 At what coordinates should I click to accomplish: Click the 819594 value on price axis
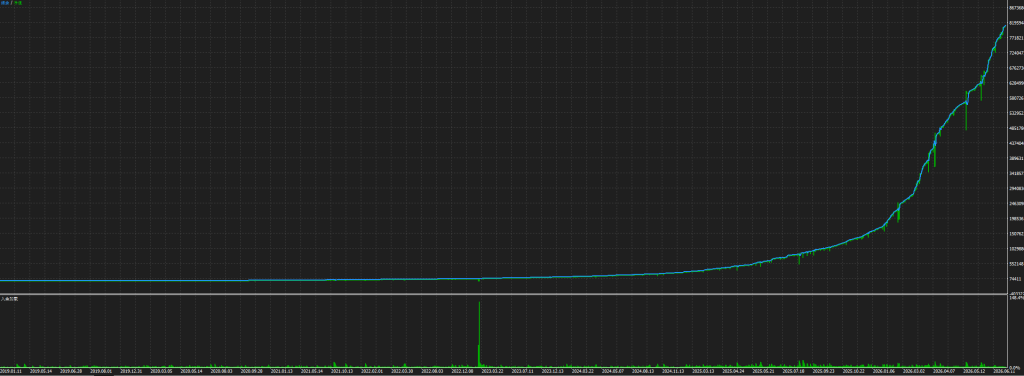1016,23
